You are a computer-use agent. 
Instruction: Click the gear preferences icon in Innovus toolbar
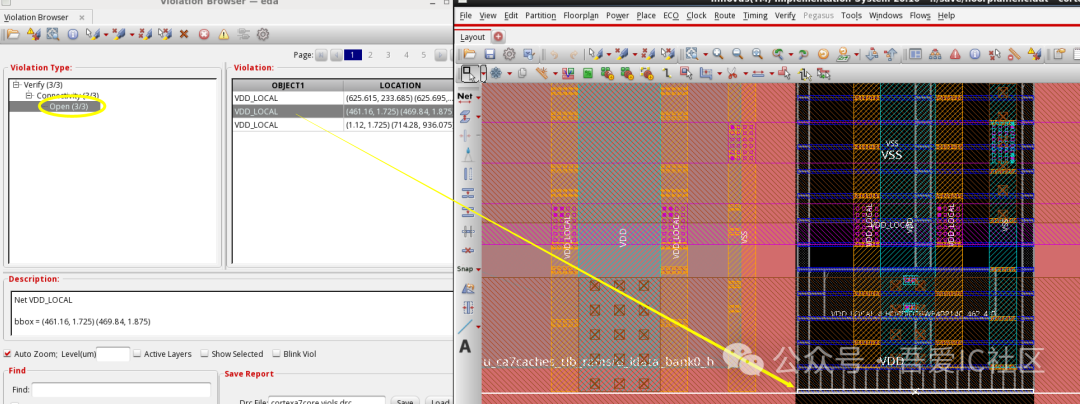tap(510, 54)
